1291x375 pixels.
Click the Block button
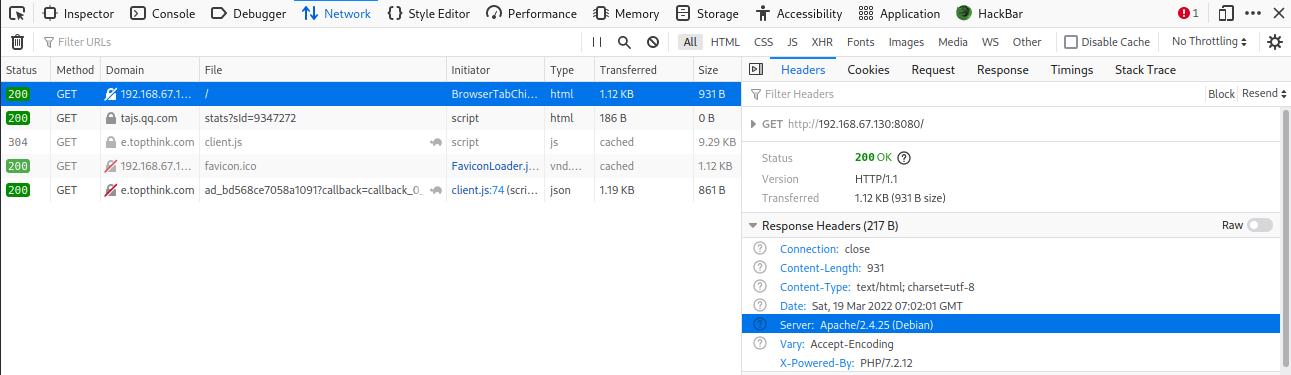coord(1221,93)
